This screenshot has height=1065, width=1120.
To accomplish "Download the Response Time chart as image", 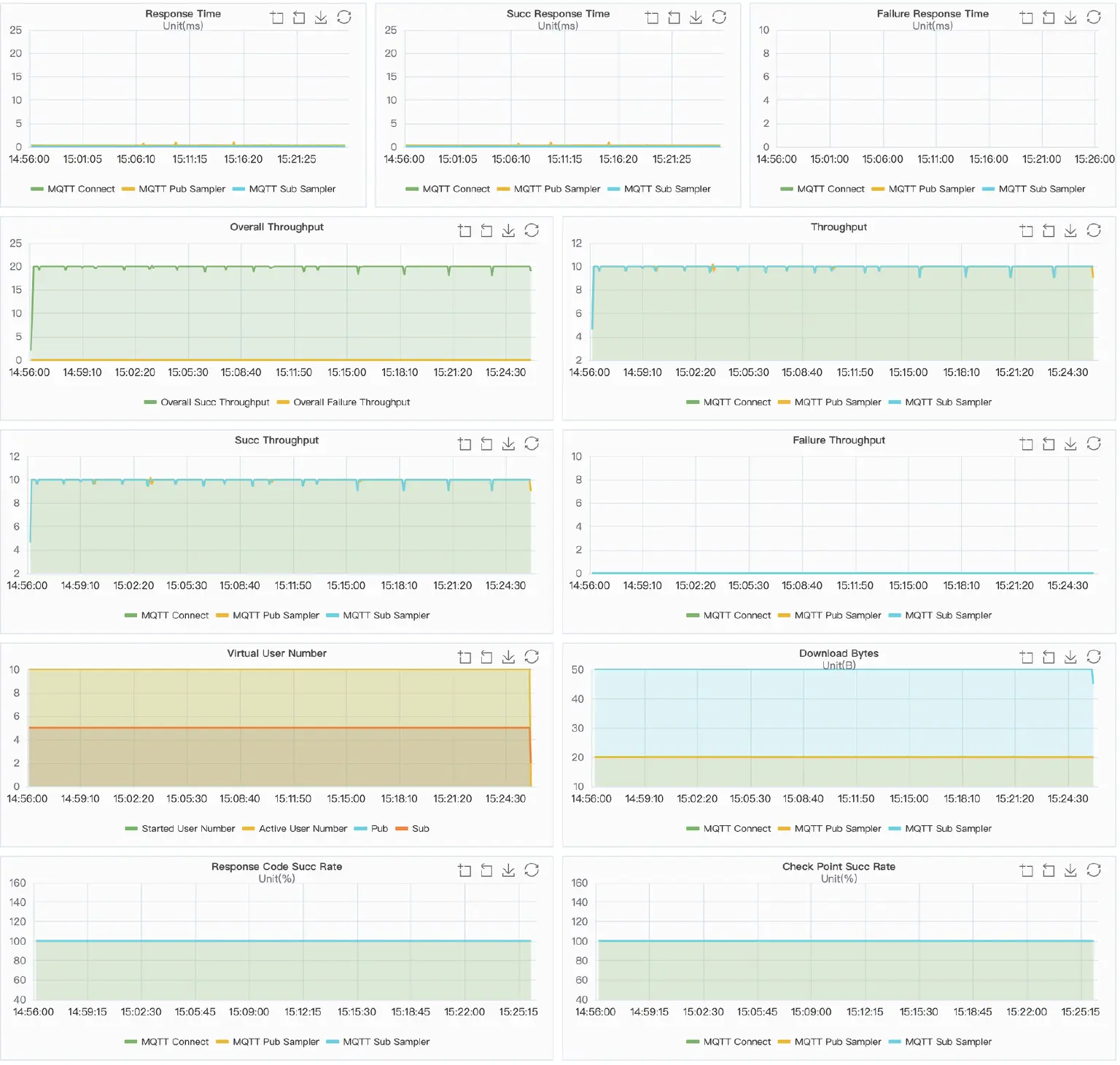I will 320,17.
